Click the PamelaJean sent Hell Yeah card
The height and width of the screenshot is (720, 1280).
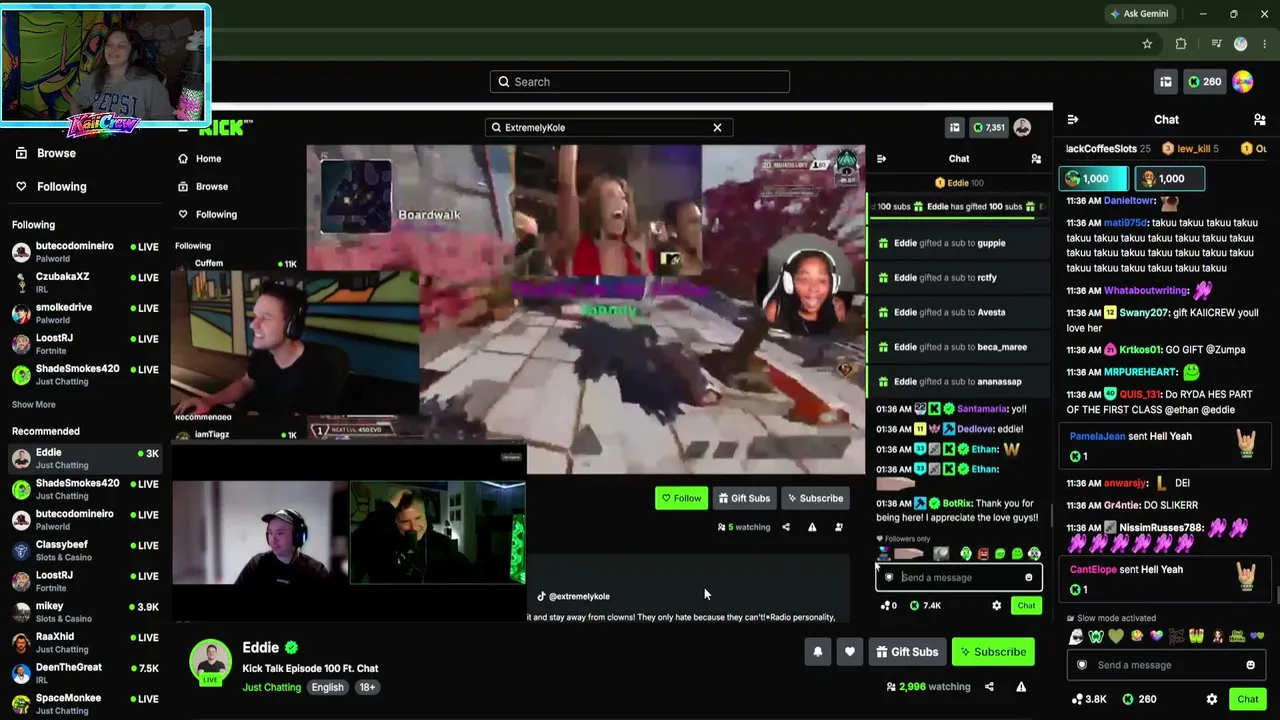(x=1165, y=446)
